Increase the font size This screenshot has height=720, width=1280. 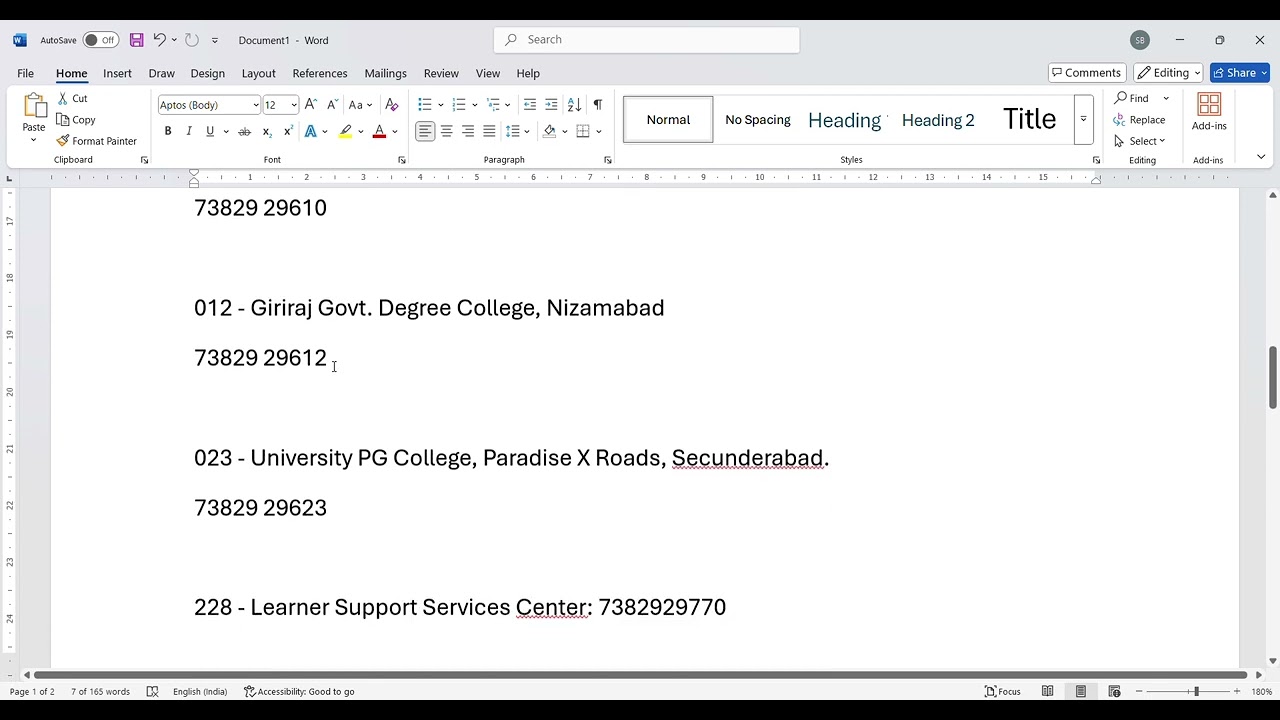tap(311, 105)
